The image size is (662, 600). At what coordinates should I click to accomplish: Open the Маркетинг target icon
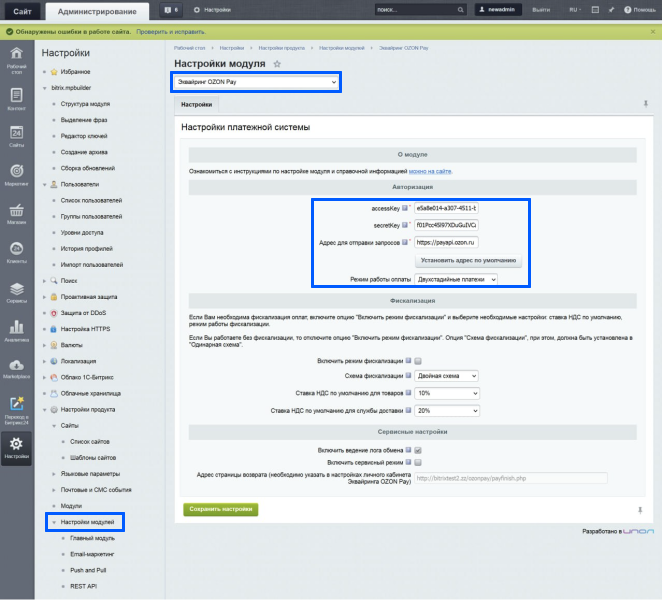(16, 175)
